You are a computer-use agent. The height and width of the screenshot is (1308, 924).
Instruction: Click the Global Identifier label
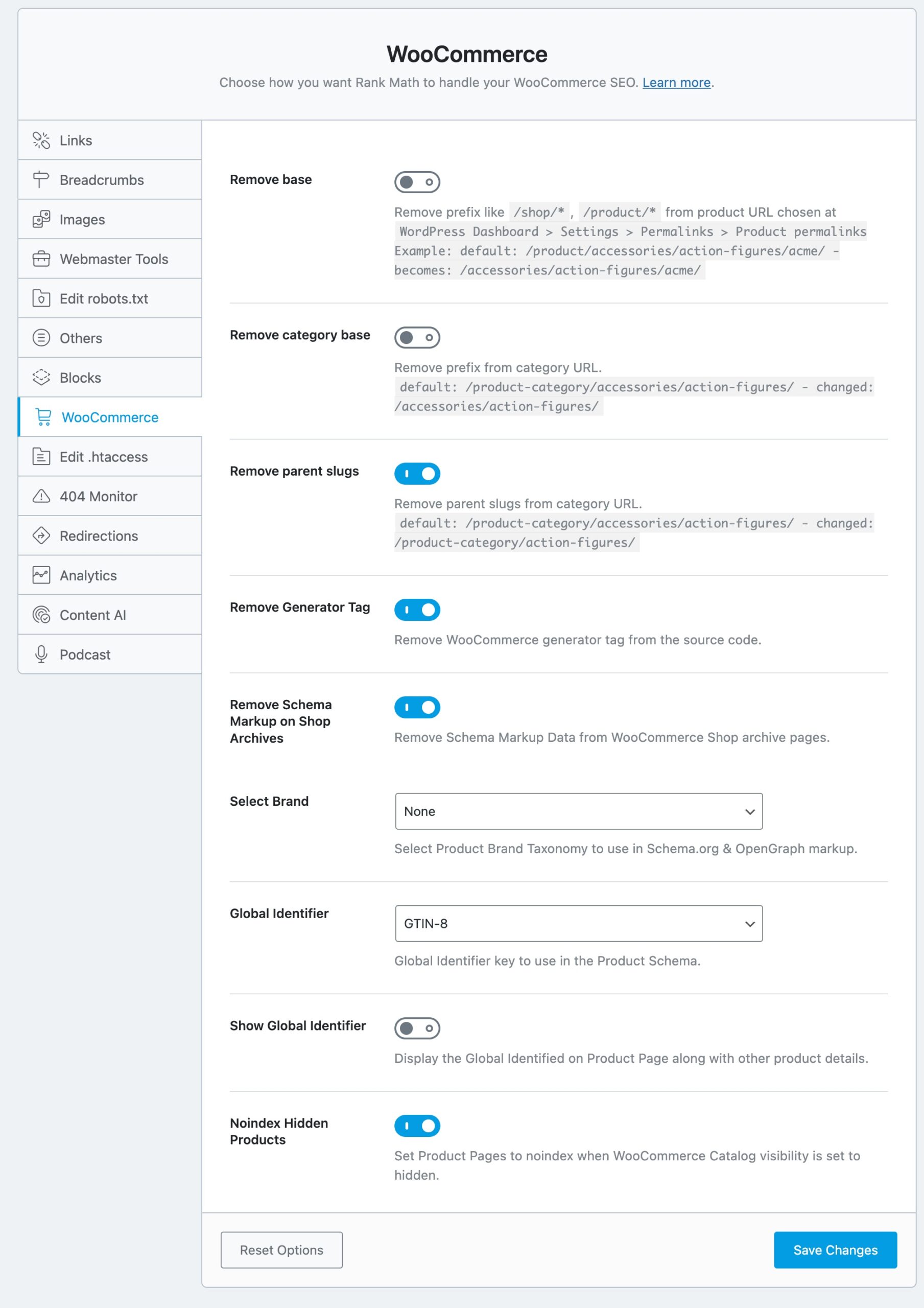(x=279, y=913)
